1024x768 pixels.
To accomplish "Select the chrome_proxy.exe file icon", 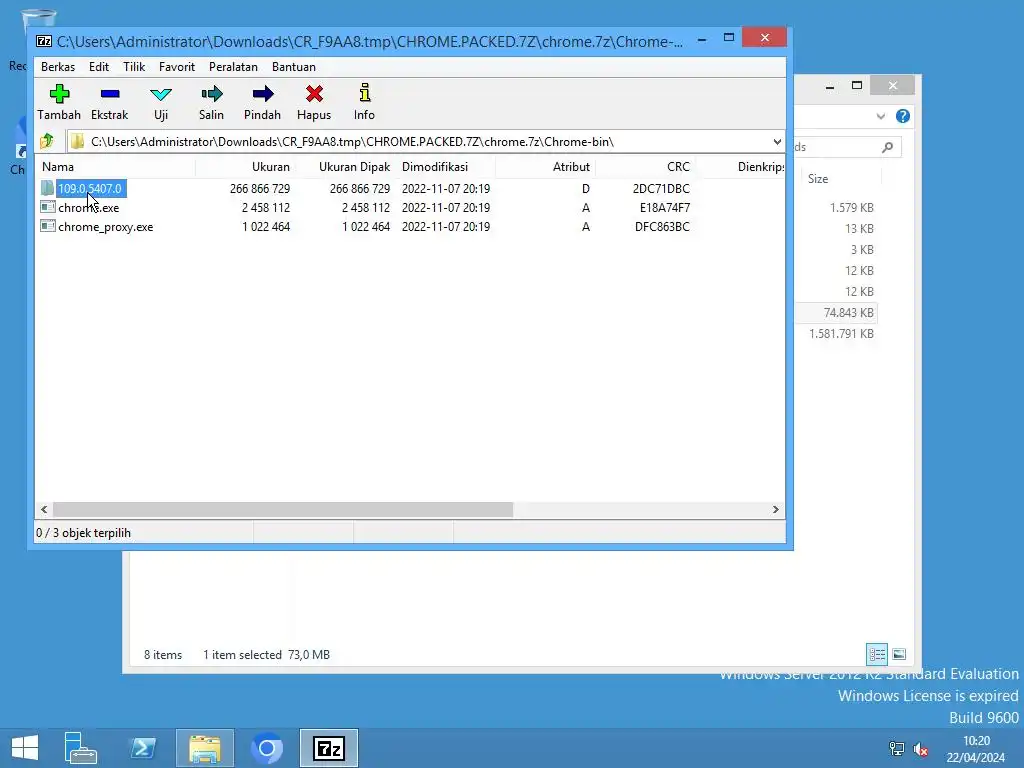I will pos(47,226).
